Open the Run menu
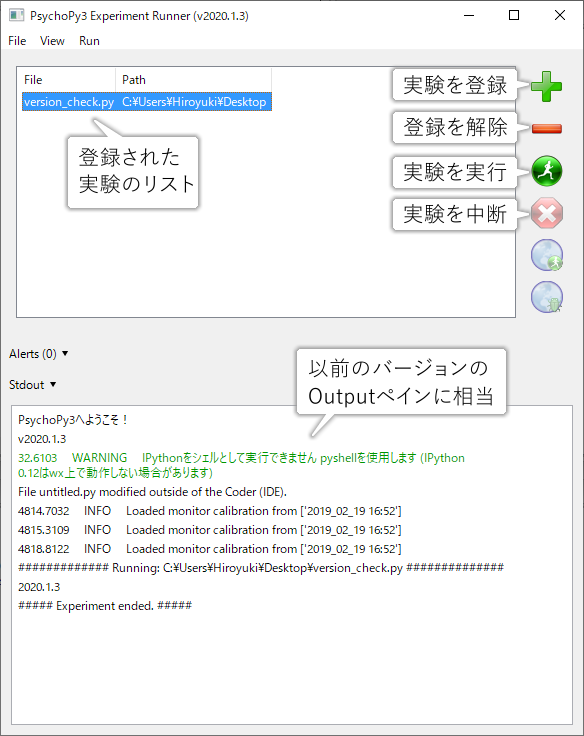This screenshot has height=736, width=584. click(89, 41)
